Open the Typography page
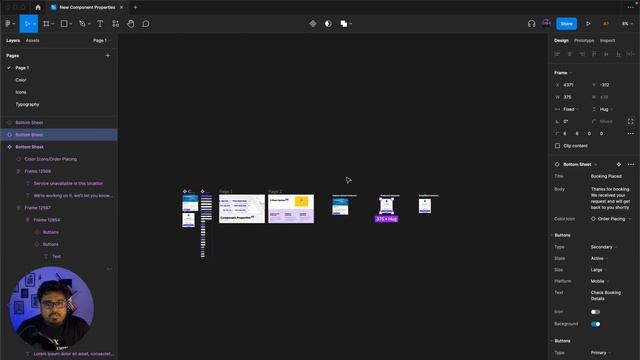640x360 pixels. click(27, 104)
